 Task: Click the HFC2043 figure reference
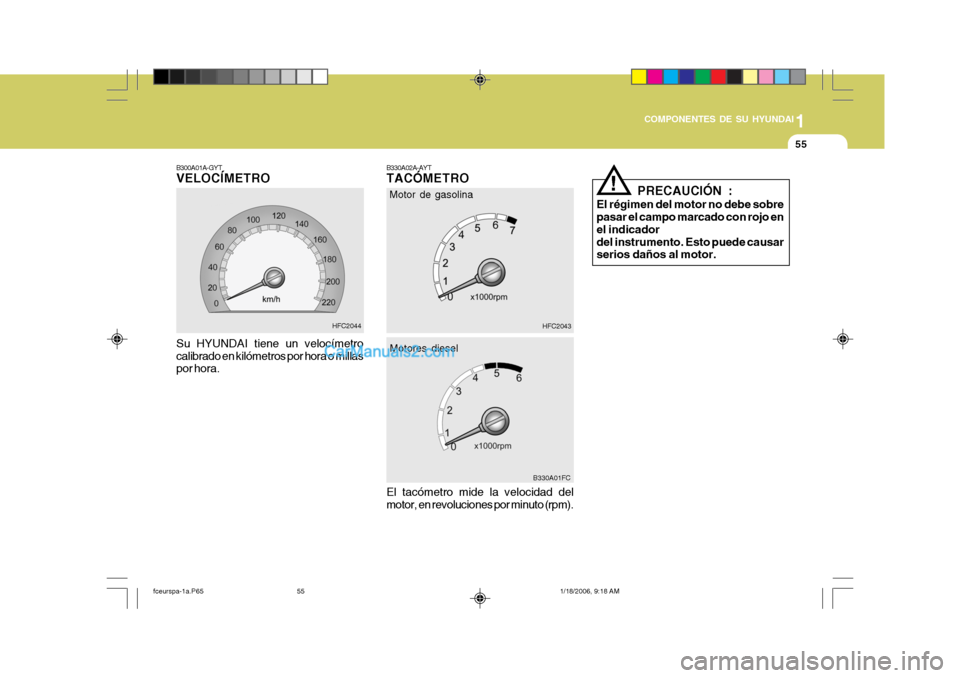click(x=557, y=326)
